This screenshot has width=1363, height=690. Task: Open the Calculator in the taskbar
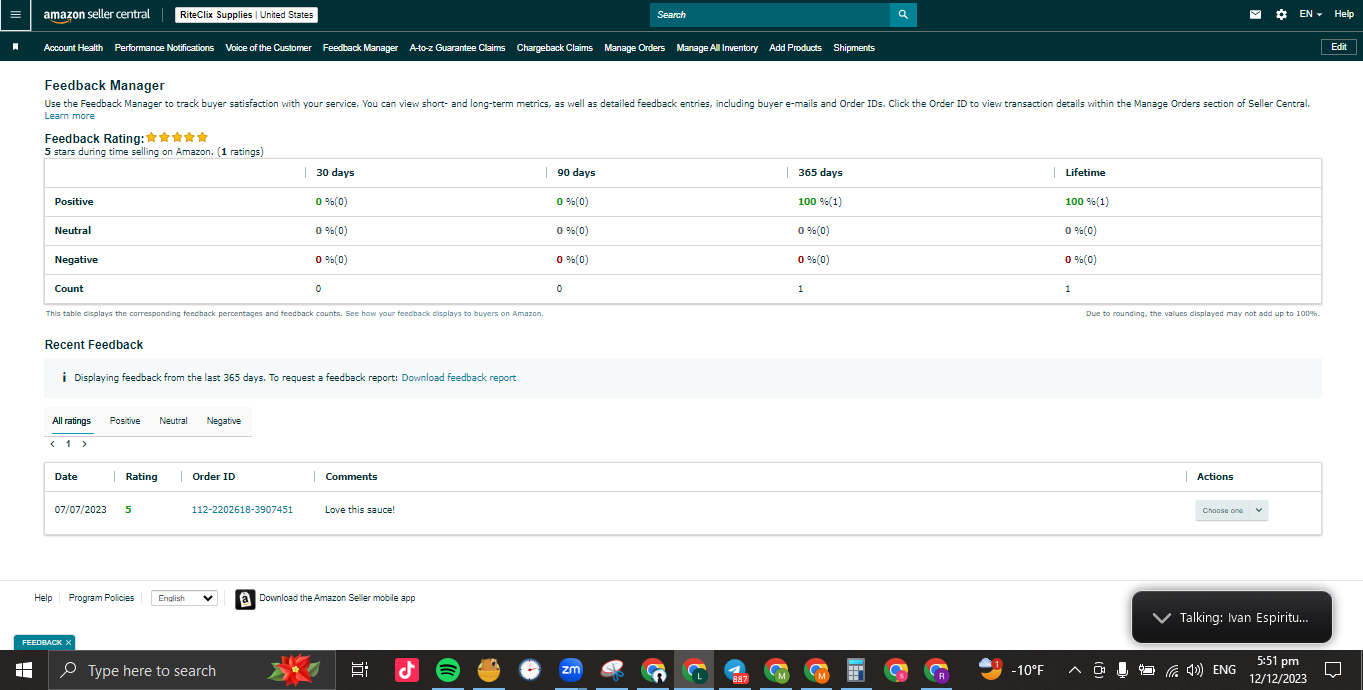coord(855,670)
